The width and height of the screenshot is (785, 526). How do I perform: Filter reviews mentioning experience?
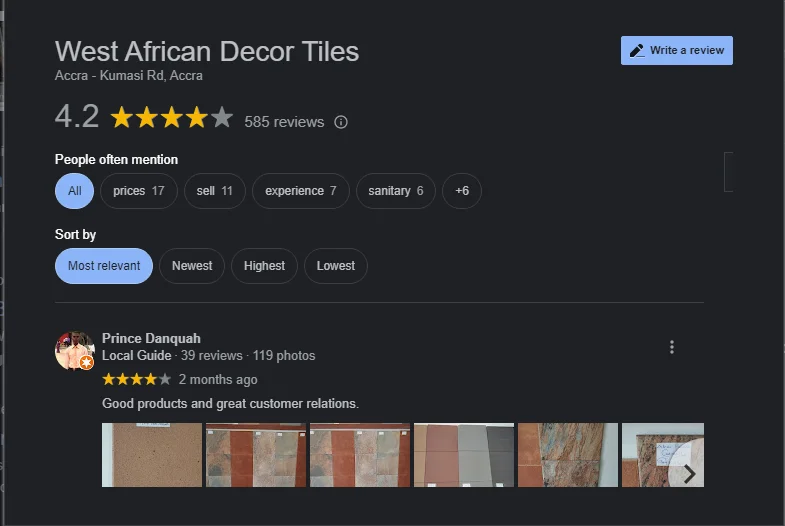tap(300, 191)
